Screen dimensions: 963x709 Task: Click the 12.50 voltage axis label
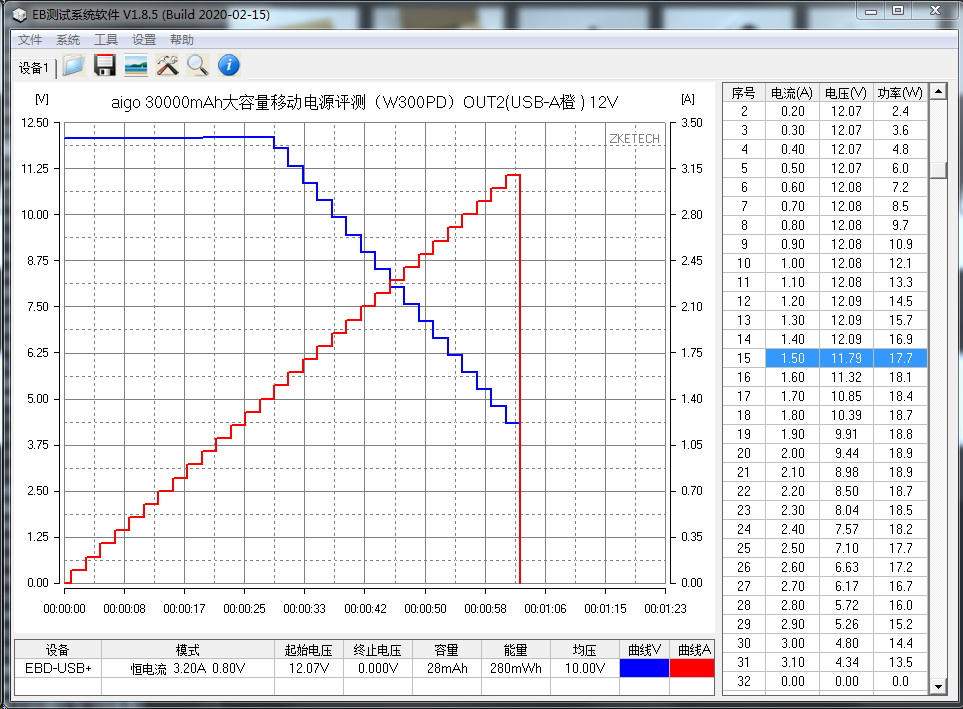(x=35, y=123)
